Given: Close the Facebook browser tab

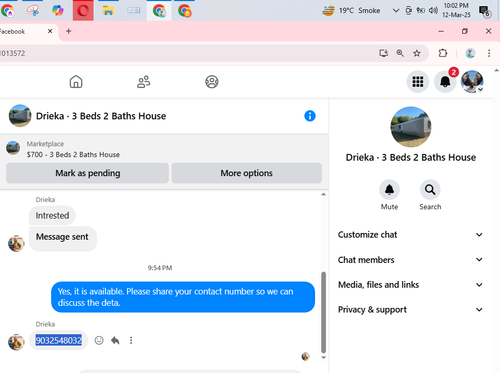Looking at the screenshot, I should 50,31.
